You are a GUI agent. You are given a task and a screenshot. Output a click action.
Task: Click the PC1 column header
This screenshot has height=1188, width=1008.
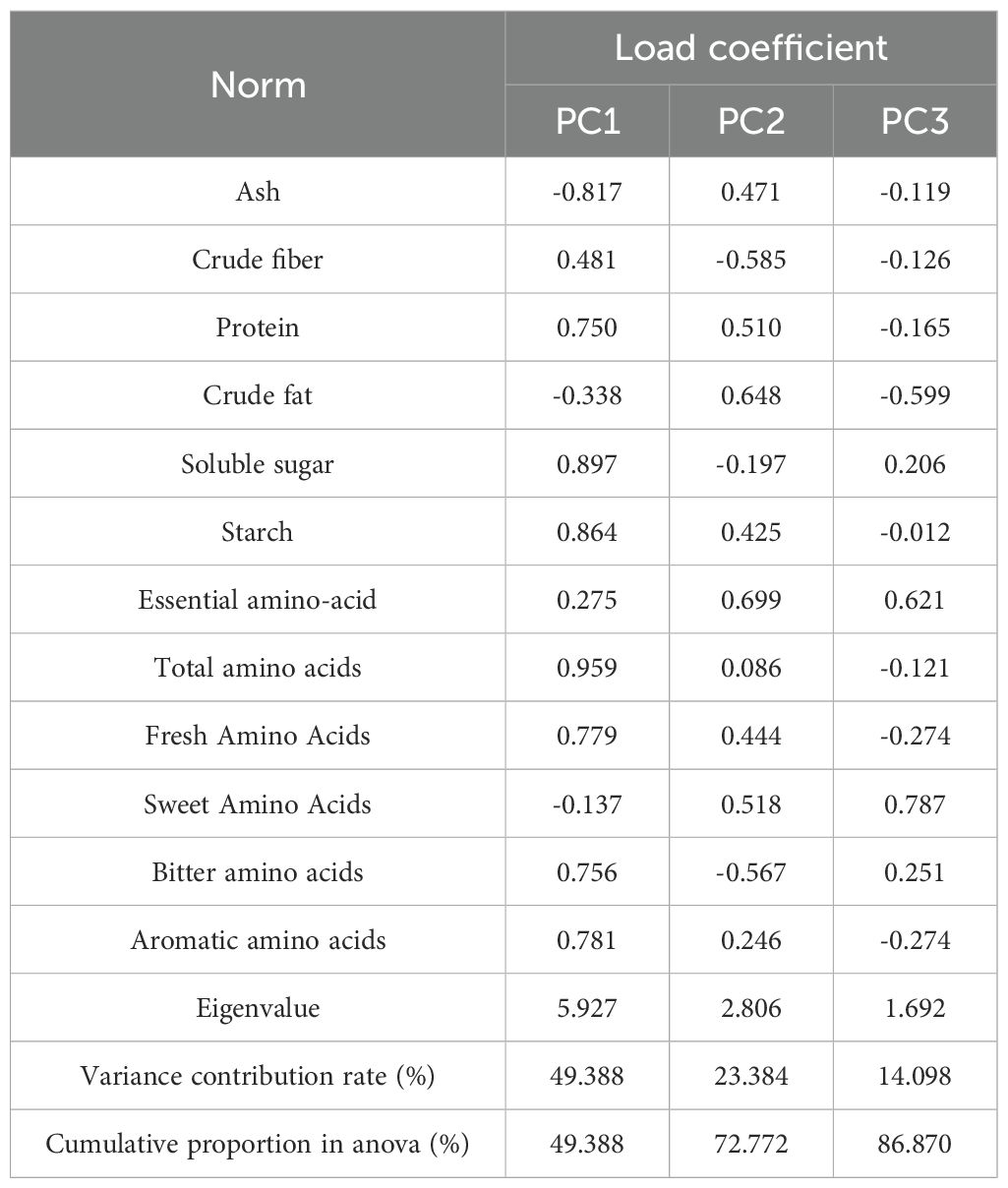pos(587,122)
